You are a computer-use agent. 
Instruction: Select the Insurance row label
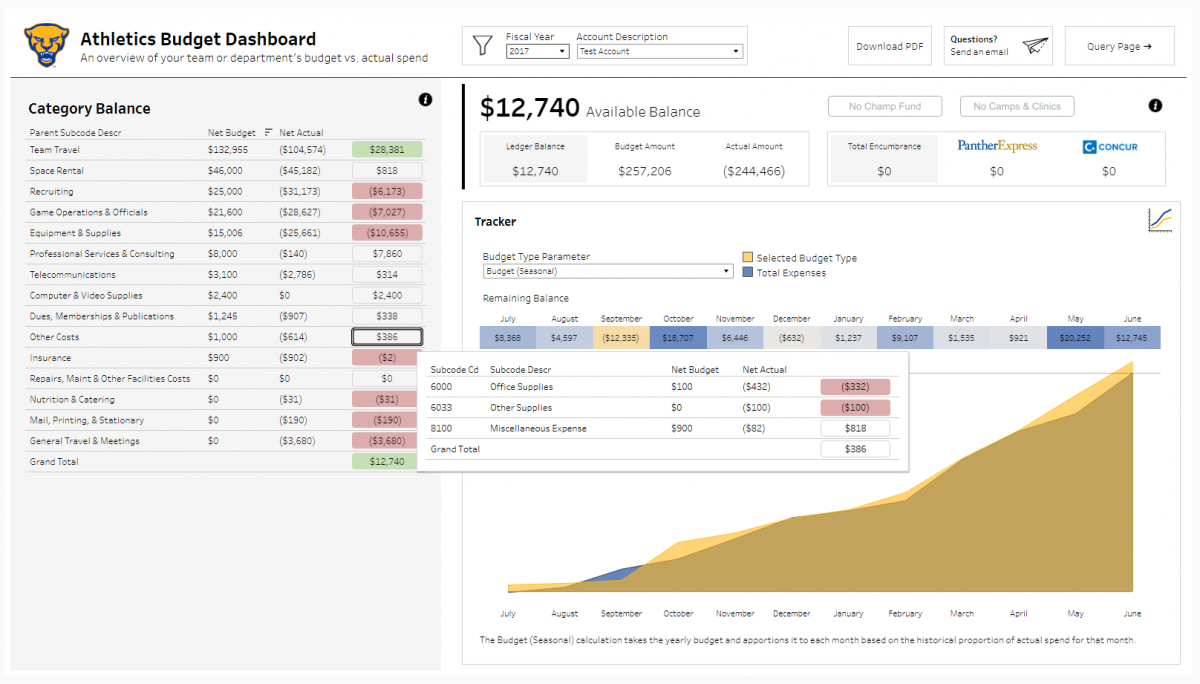[x=50, y=358]
